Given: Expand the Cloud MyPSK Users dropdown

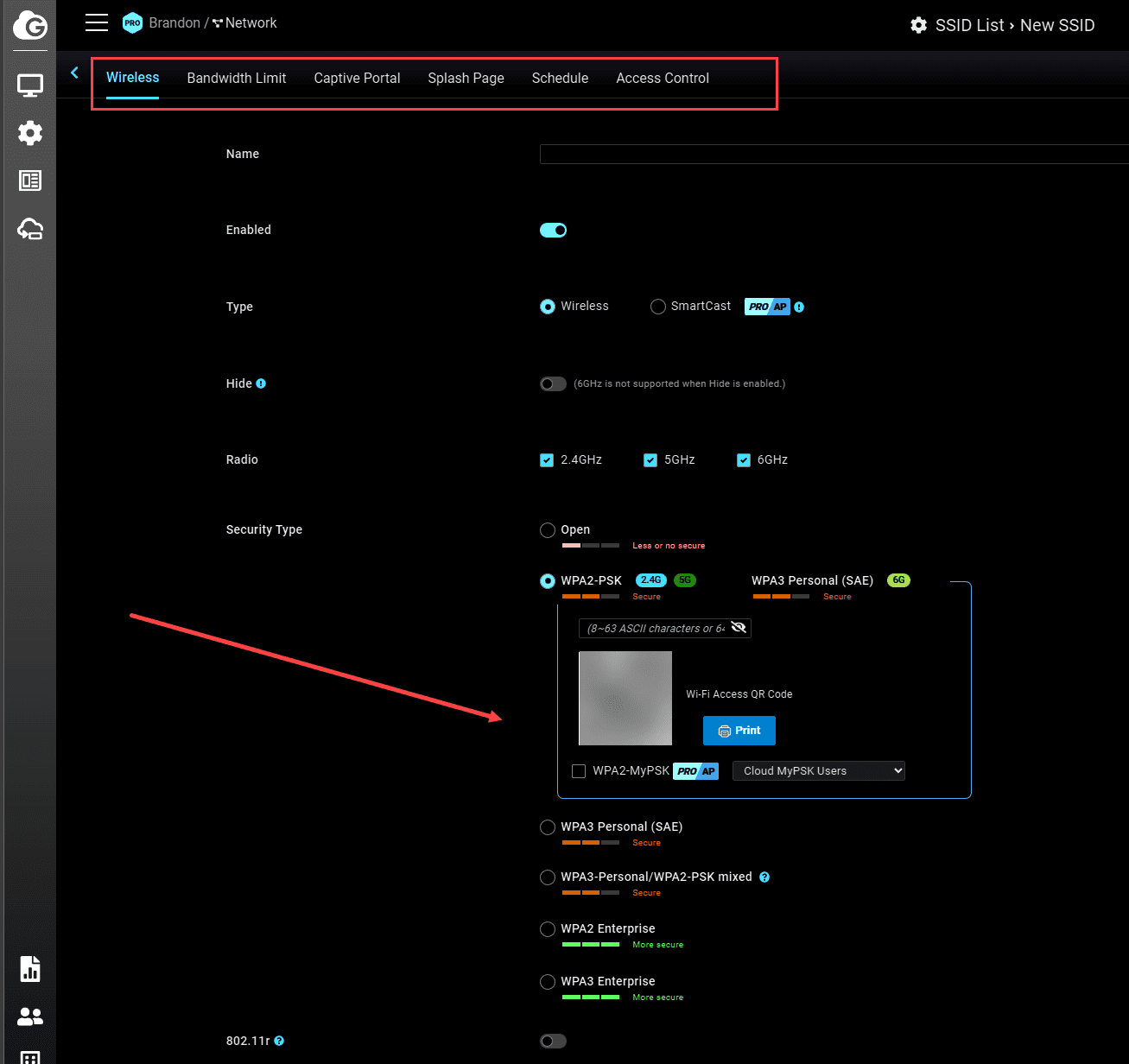Looking at the screenshot, I should pyautogui.click(x=818, y=771).
